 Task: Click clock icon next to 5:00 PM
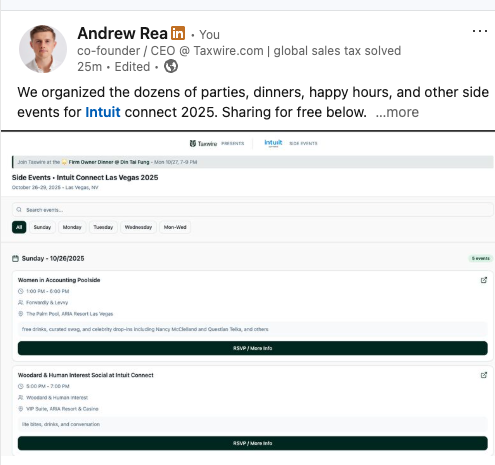pyautogui.click(x=21, y=386)
